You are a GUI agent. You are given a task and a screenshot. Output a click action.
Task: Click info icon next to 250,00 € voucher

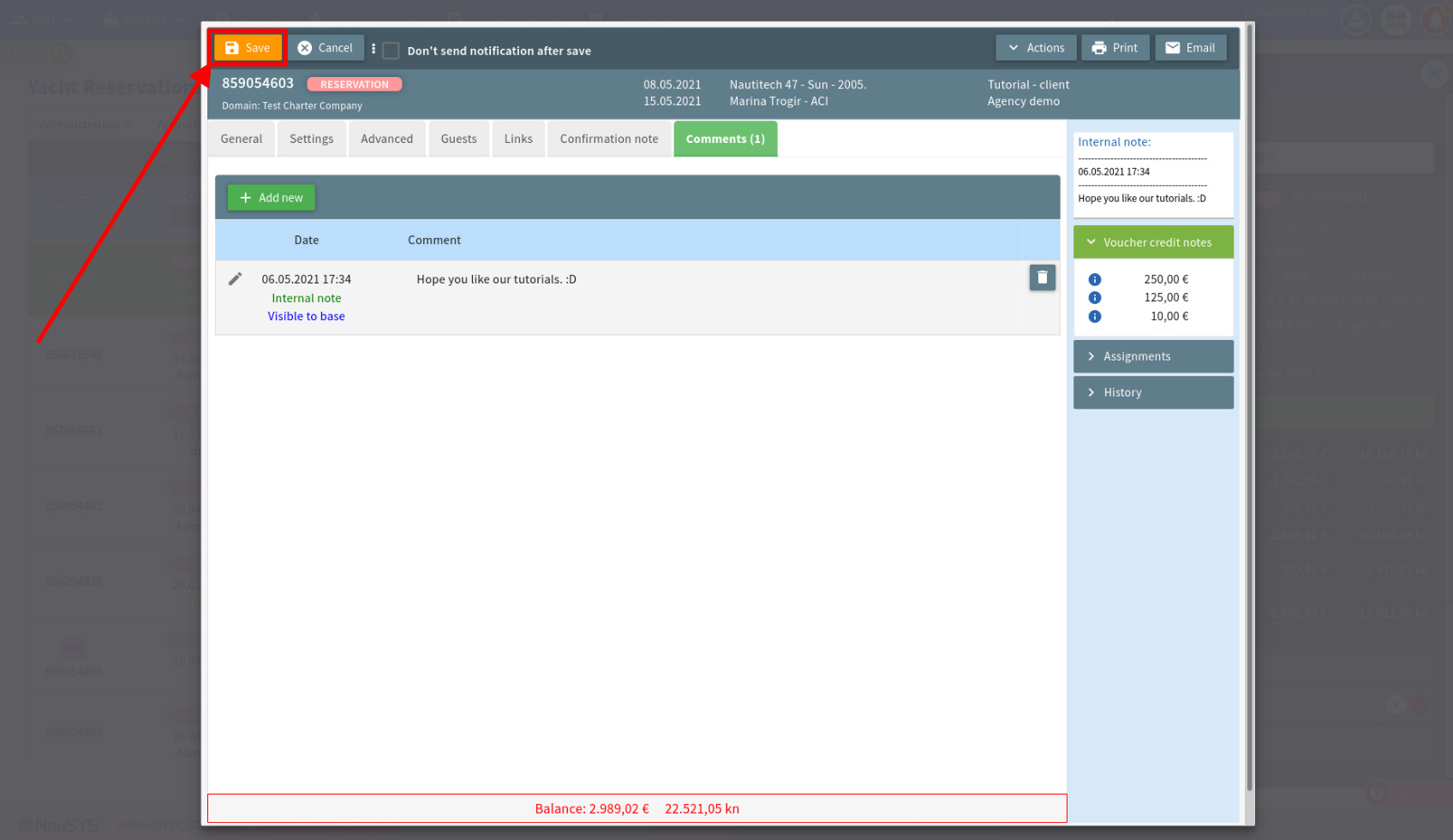pos(1094,280)
